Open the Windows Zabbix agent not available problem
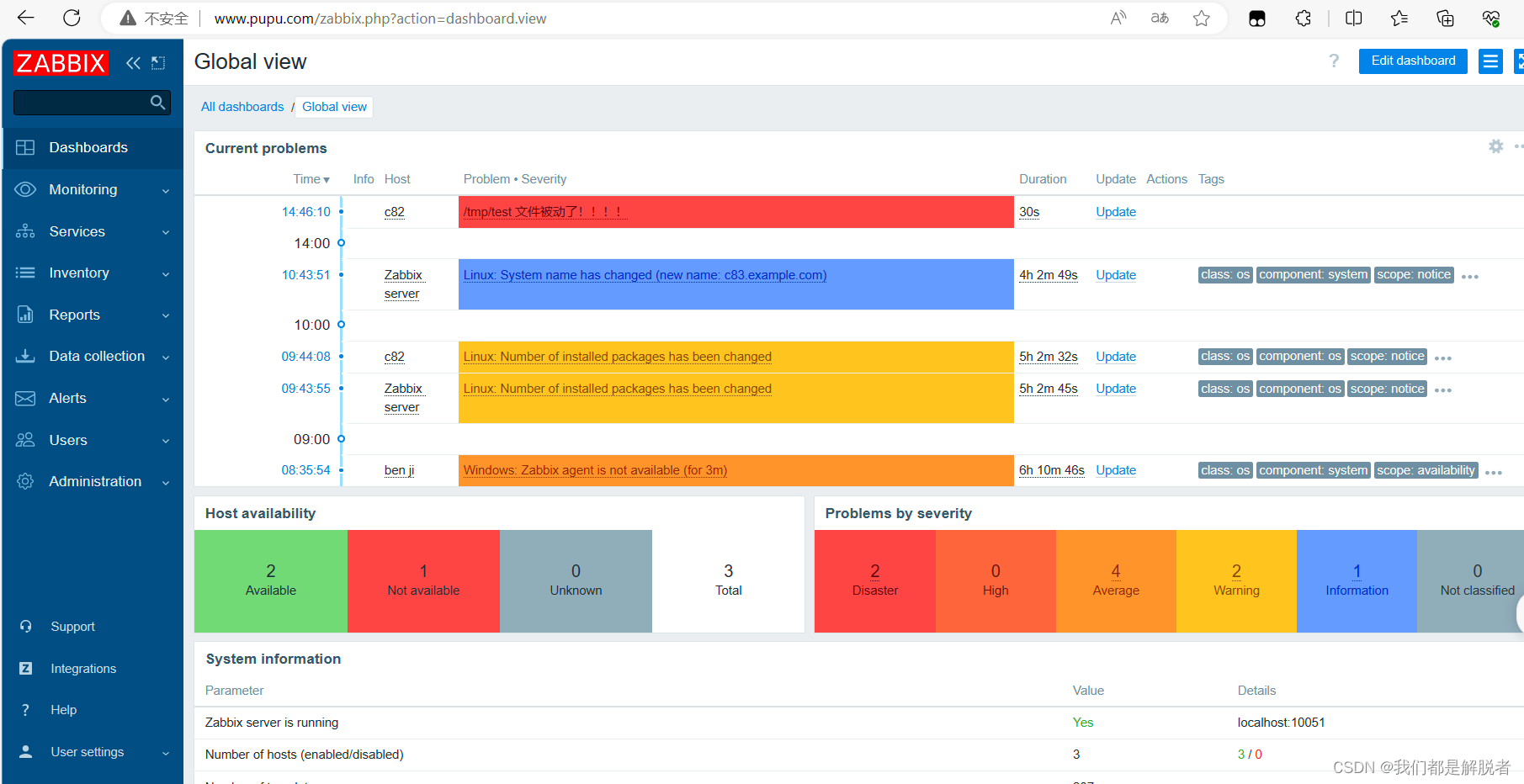Screen dimensions: 1524x784 (595, 470)
